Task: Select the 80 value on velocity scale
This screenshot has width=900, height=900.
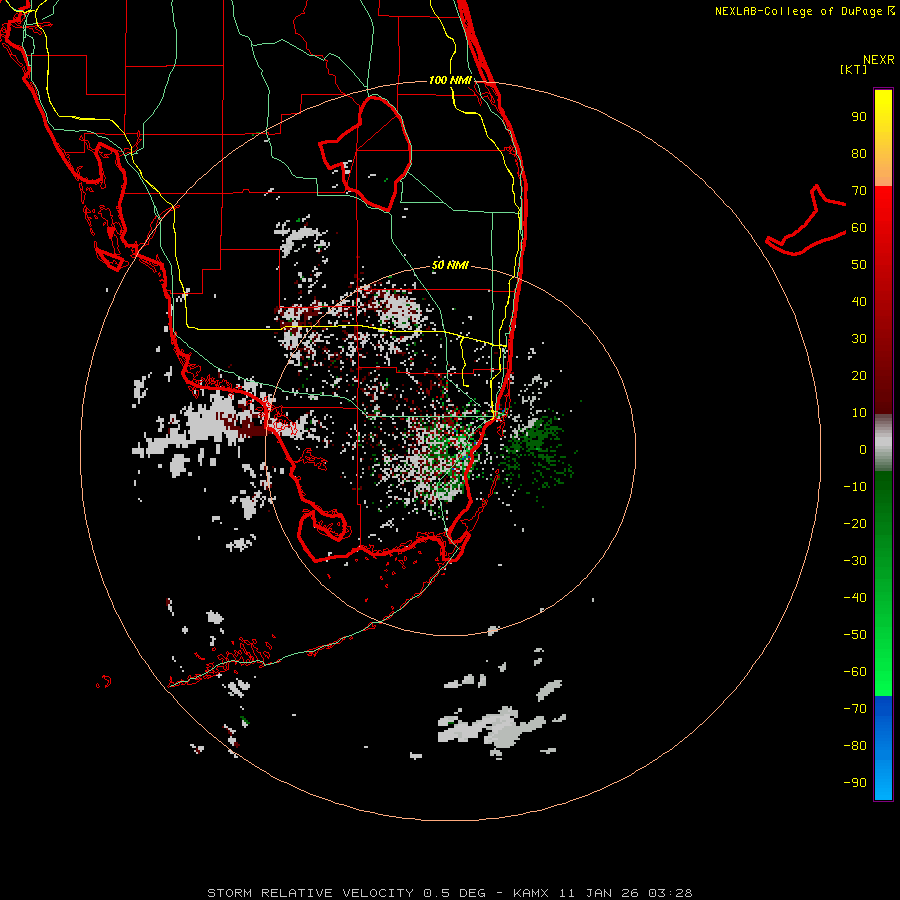Action: pyautogui.click(x=859, y=154)
